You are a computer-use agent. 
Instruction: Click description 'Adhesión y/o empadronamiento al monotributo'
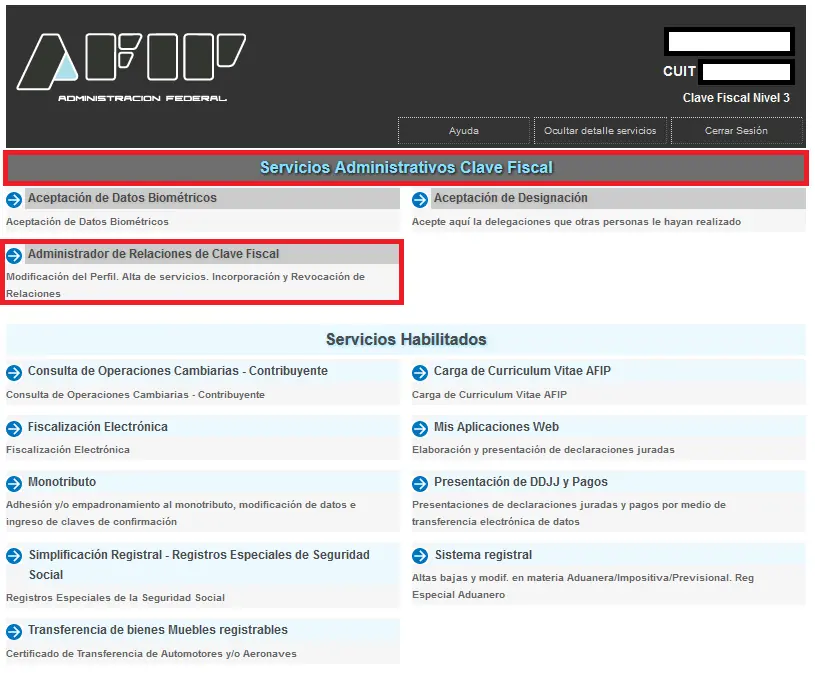(181, 513)
